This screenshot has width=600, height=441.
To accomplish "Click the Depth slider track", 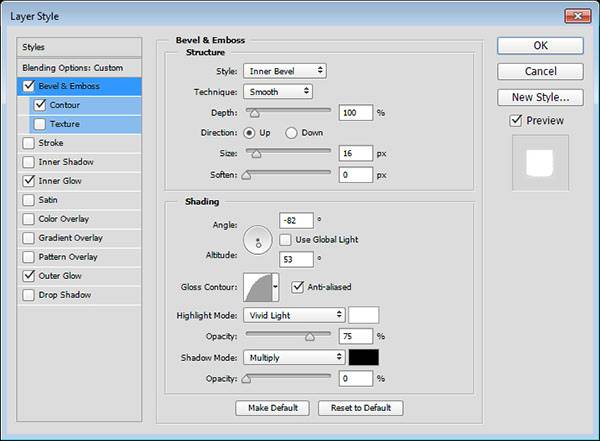I will click(287, 112).
